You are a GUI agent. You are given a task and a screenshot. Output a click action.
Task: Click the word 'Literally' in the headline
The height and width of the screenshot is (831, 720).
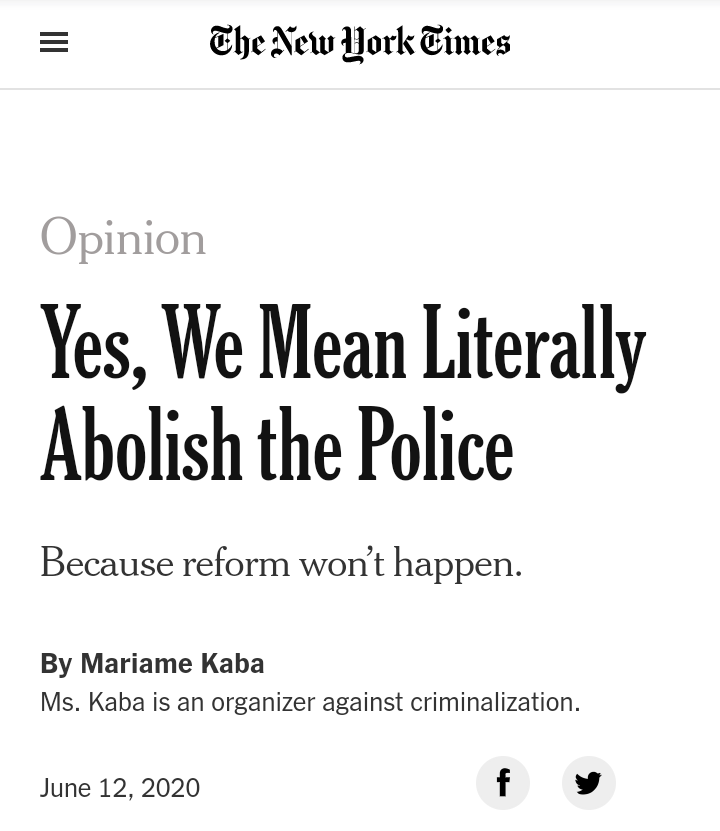(x=535, y=347)
